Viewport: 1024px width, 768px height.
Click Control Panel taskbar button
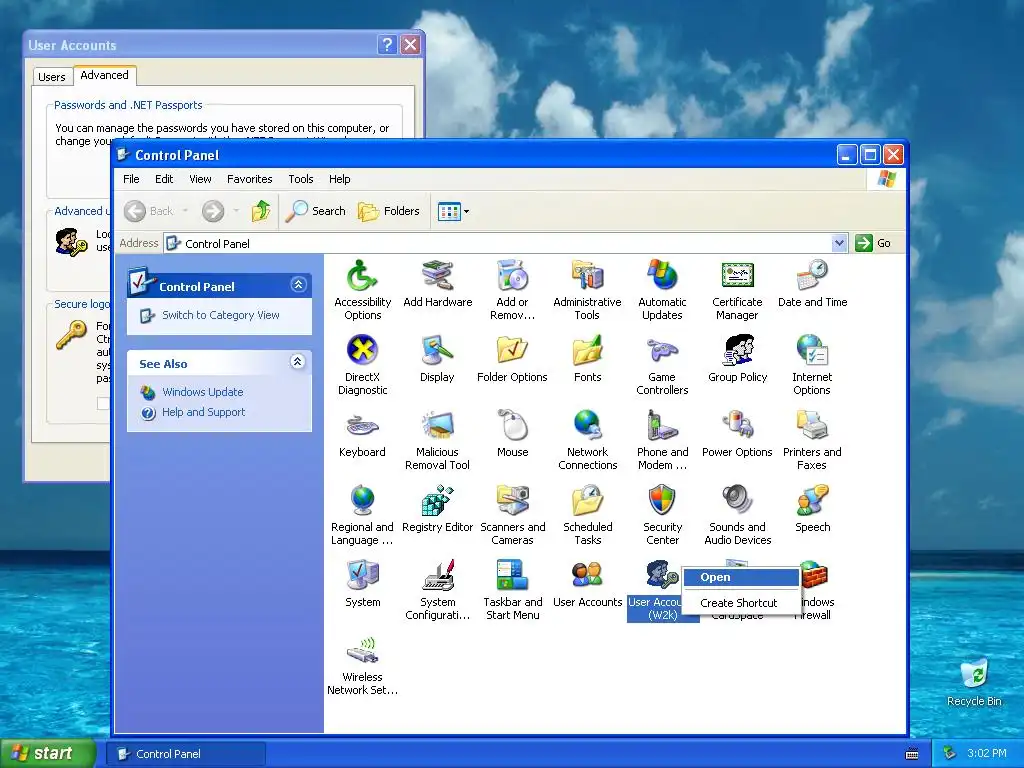pyautogui.click(x=185, y=754)
